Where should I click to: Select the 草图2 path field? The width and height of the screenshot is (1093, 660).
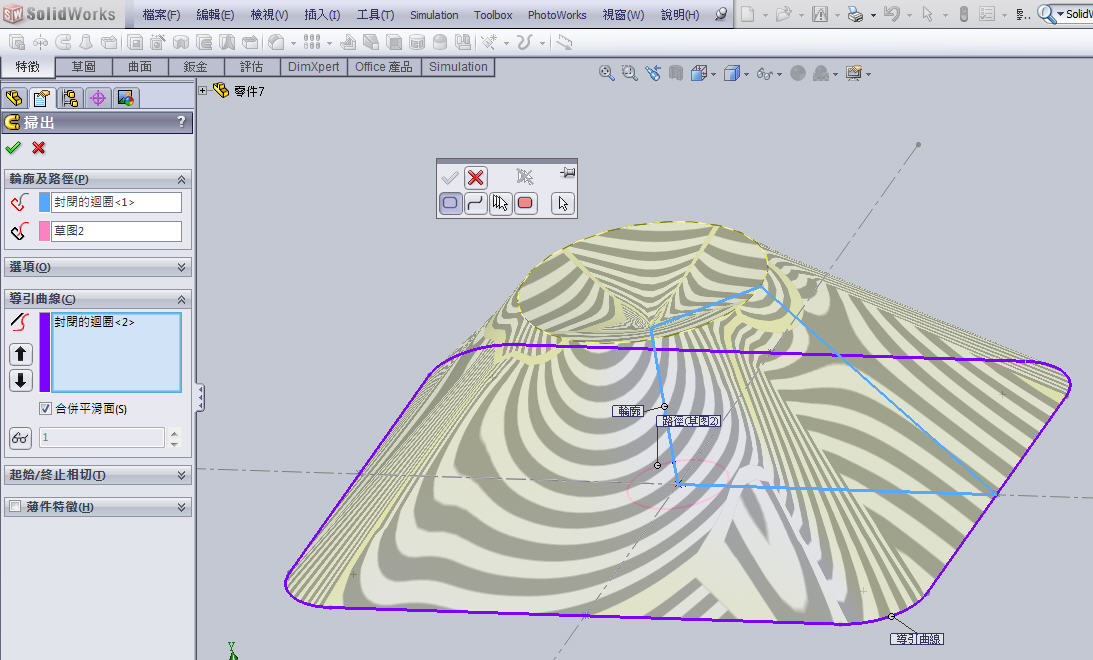pyautogui.click(x=116, y=231)
